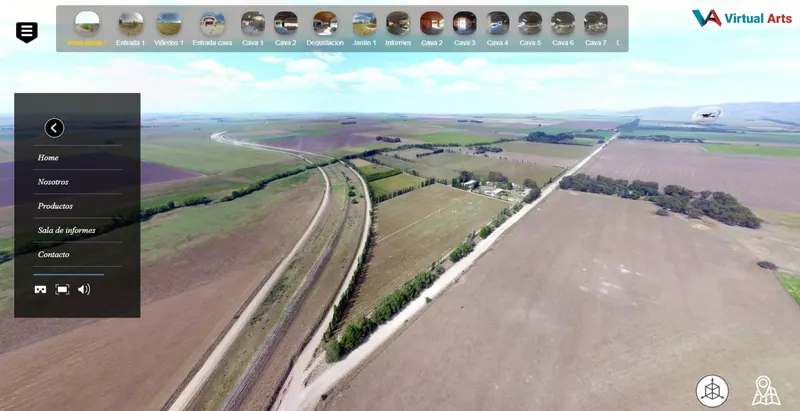This screenshot has width=800, height=411.
Task: Toggle fullscreen view
Action: pos(62,289)
